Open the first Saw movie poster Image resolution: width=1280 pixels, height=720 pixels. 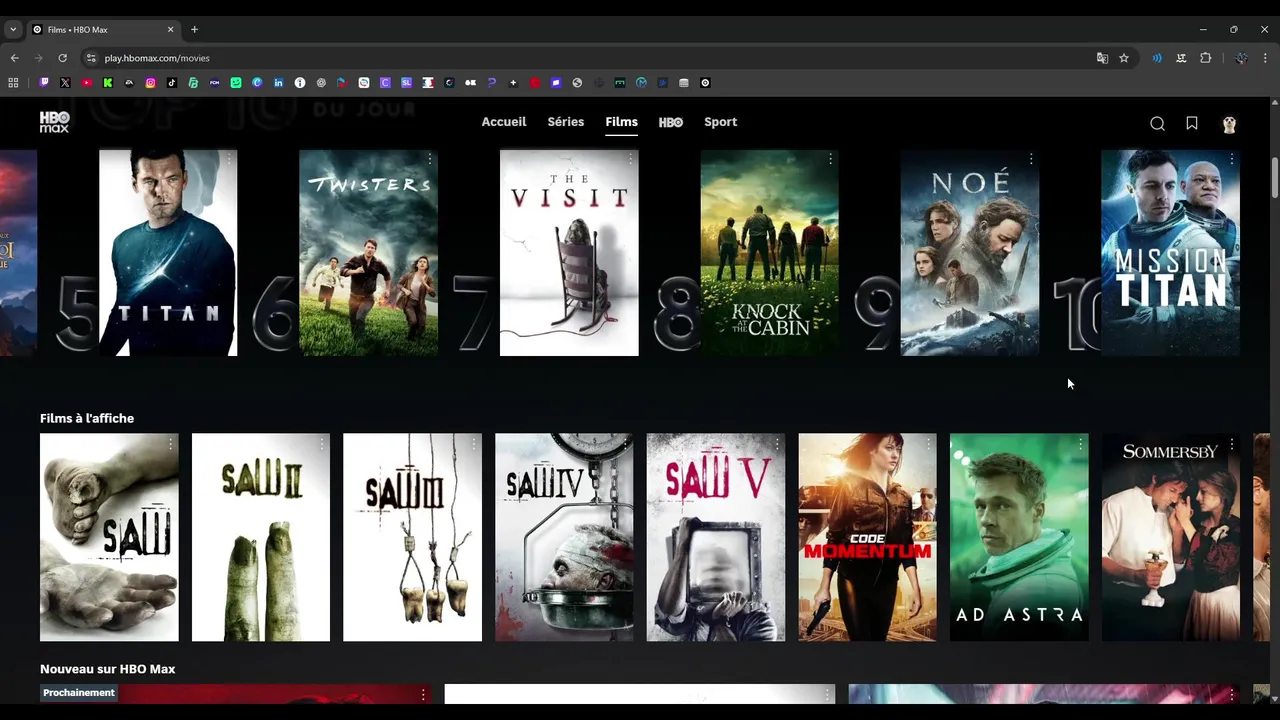(109, 537)
